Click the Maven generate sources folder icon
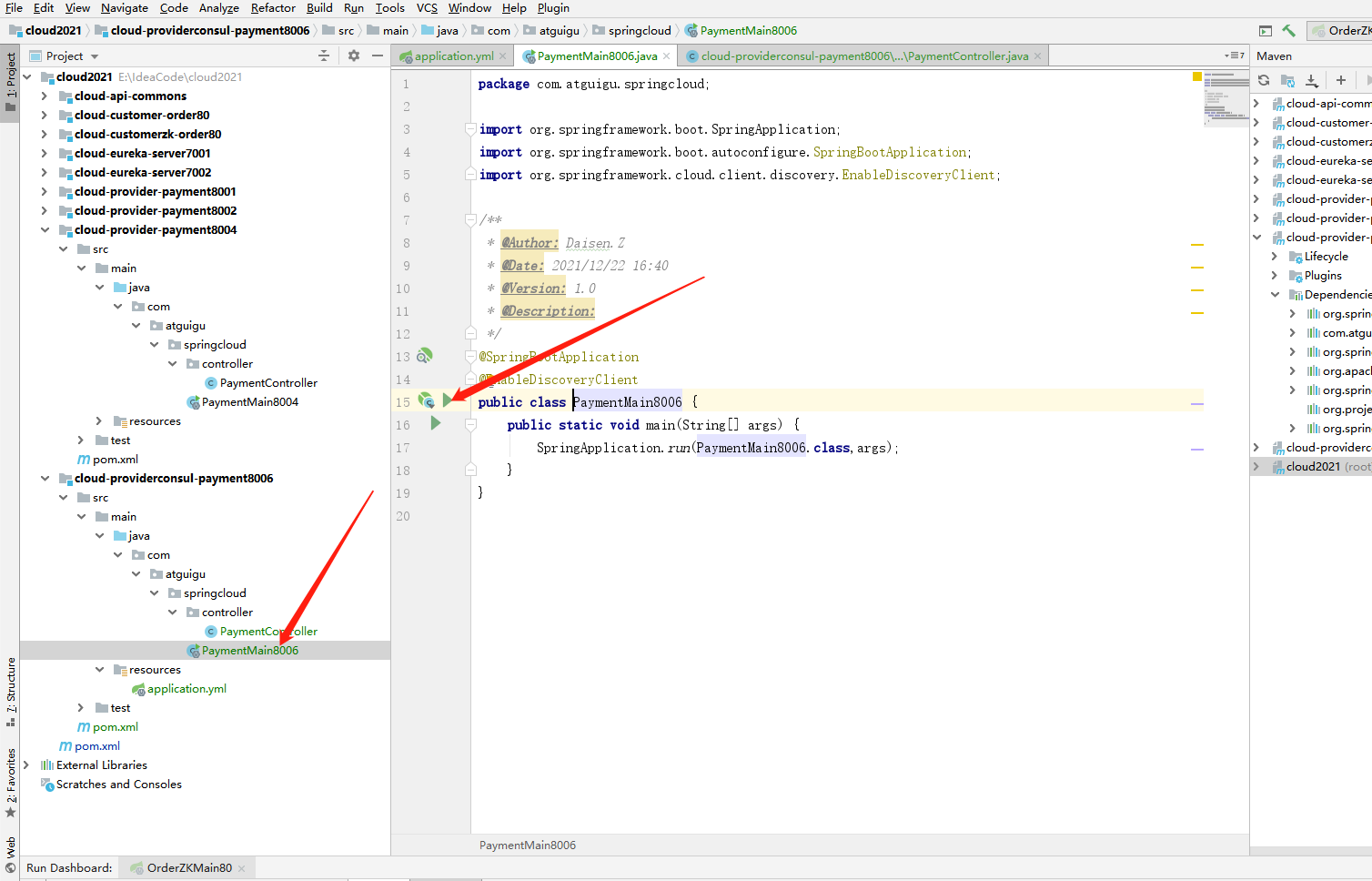Viewport: 1372px width, 881px height. click(x=1287, y=80)
